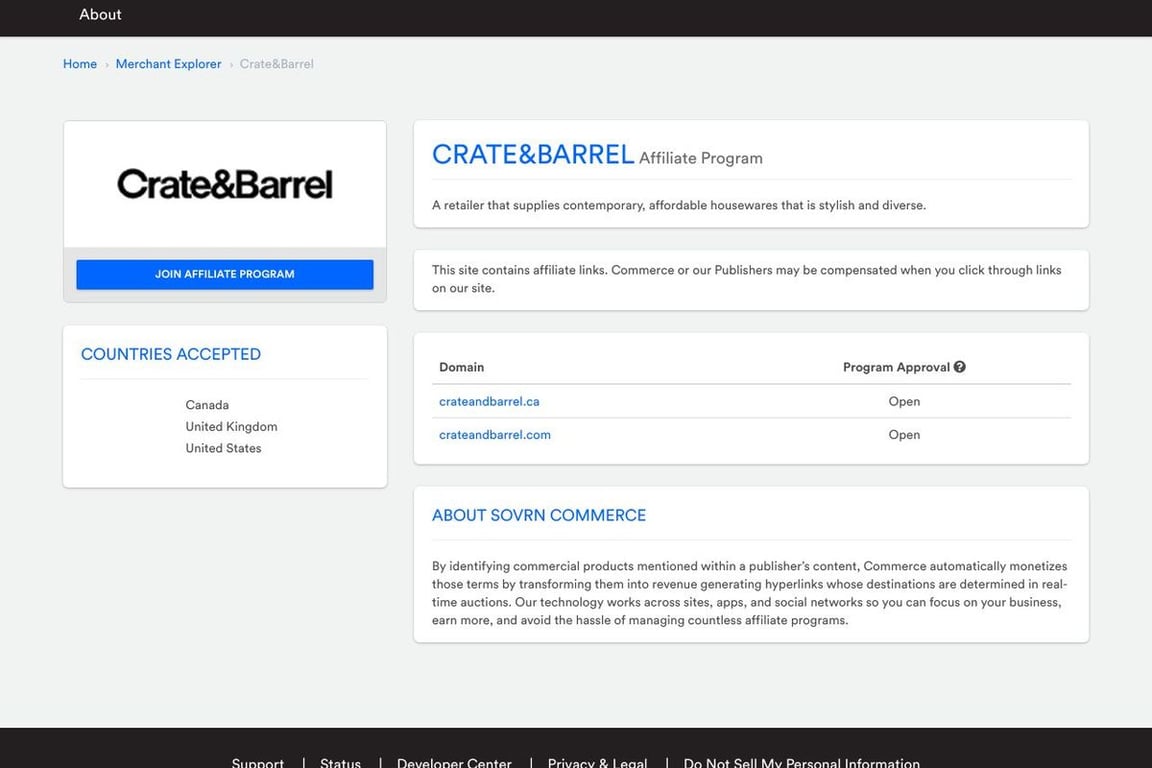Click the Domain column header
1152x768 pixels.
coord(461,367)
